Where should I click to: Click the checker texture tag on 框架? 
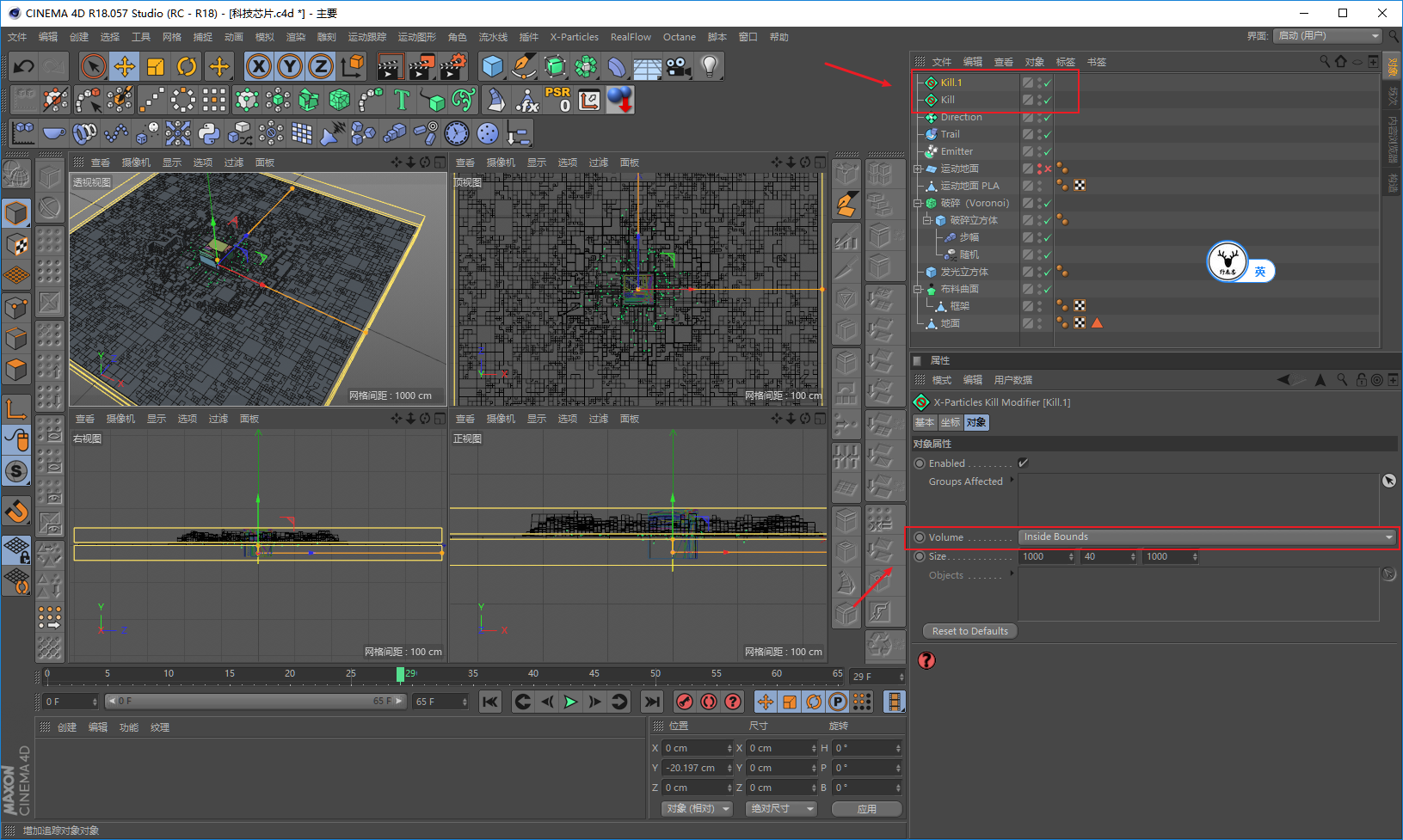click(1080, 306)
